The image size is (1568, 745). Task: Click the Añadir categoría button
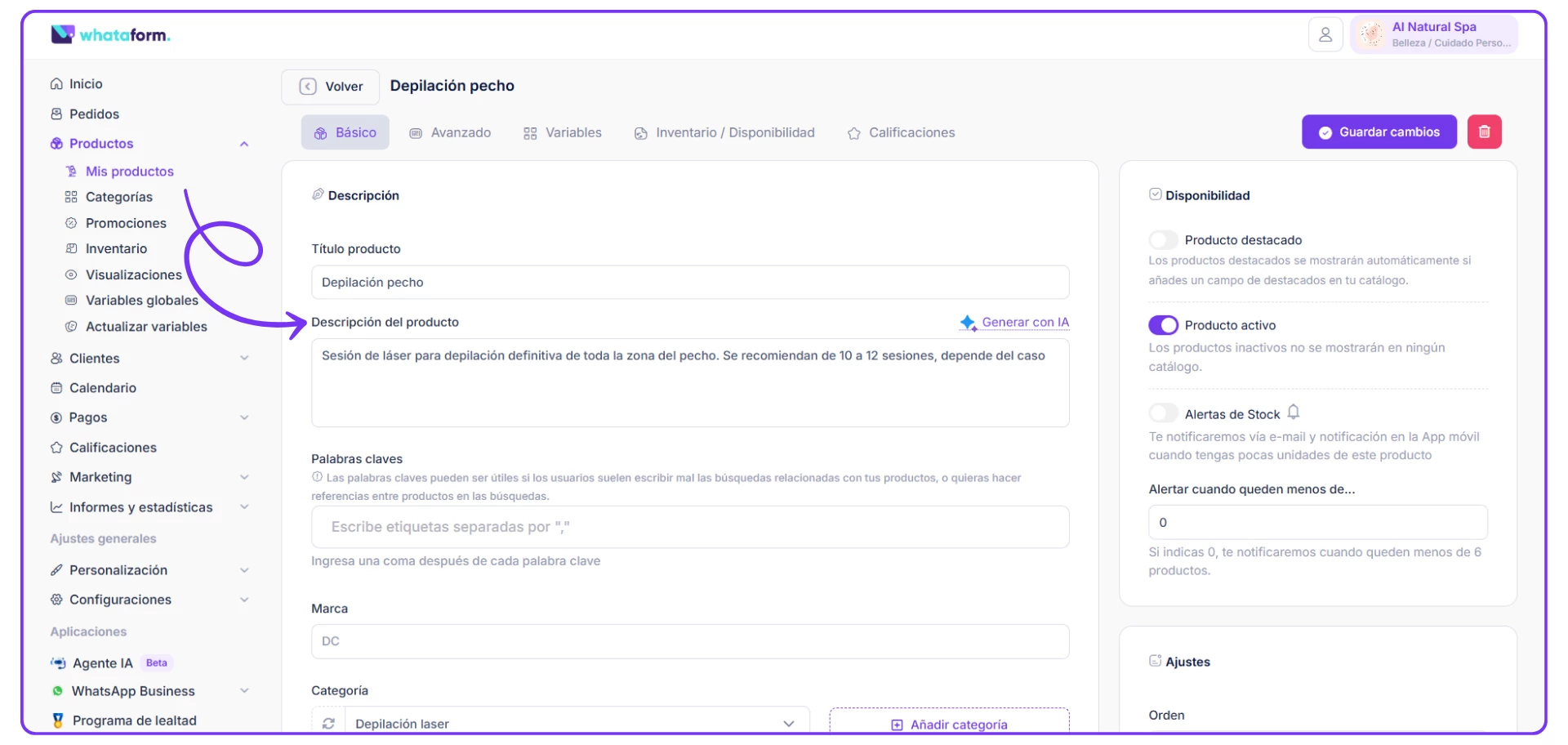pyautogui.click(x=949, y=724)
